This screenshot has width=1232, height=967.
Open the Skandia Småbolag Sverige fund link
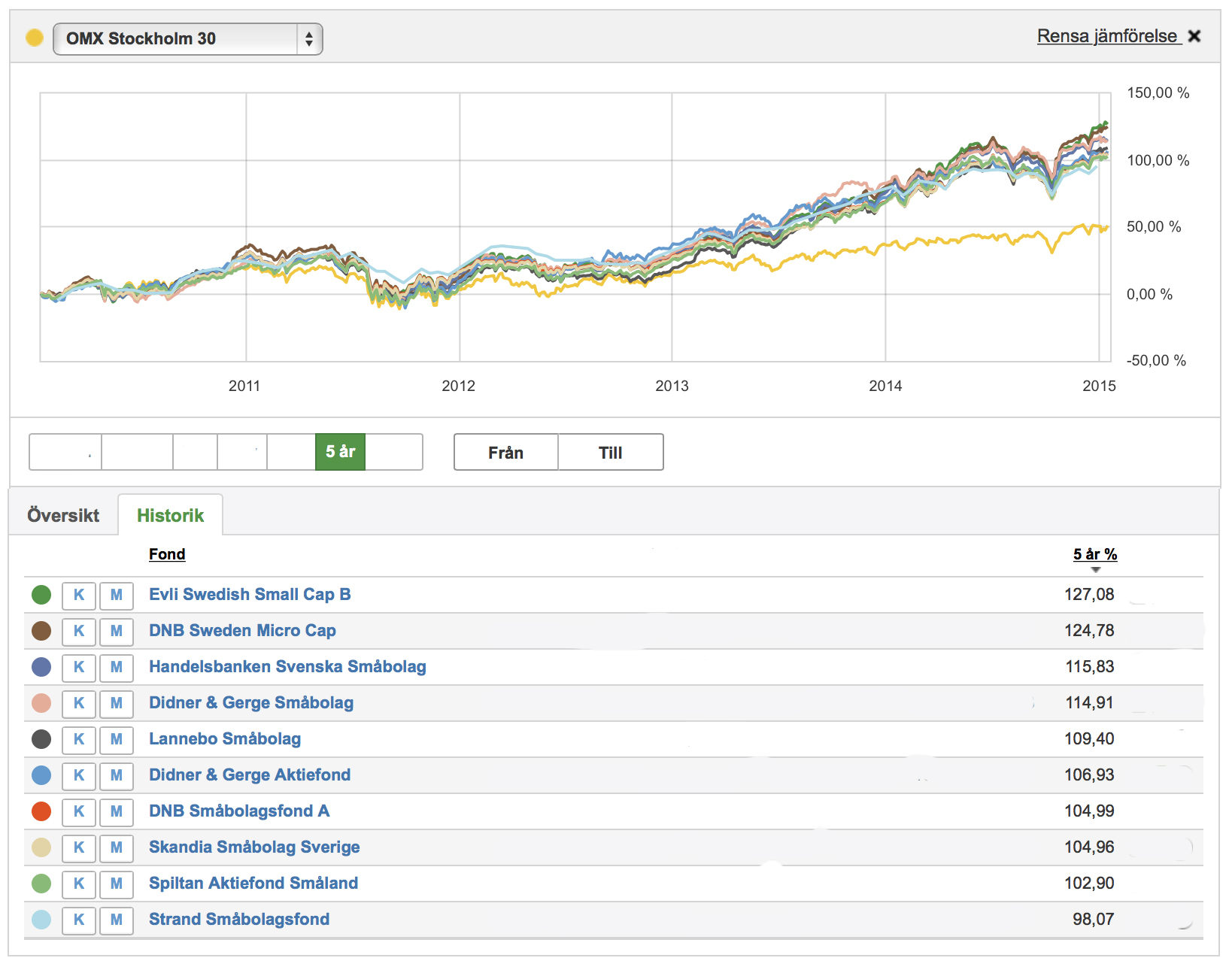254,847
